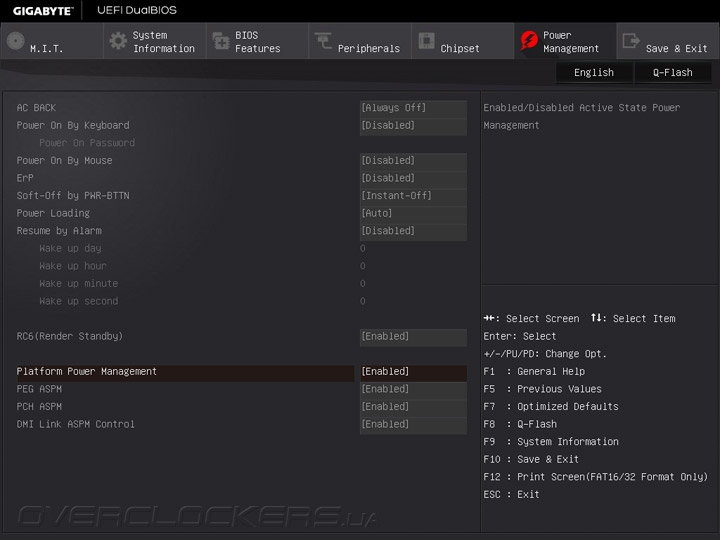Toggle the ErP Disabled setting

tap(413, 178)
